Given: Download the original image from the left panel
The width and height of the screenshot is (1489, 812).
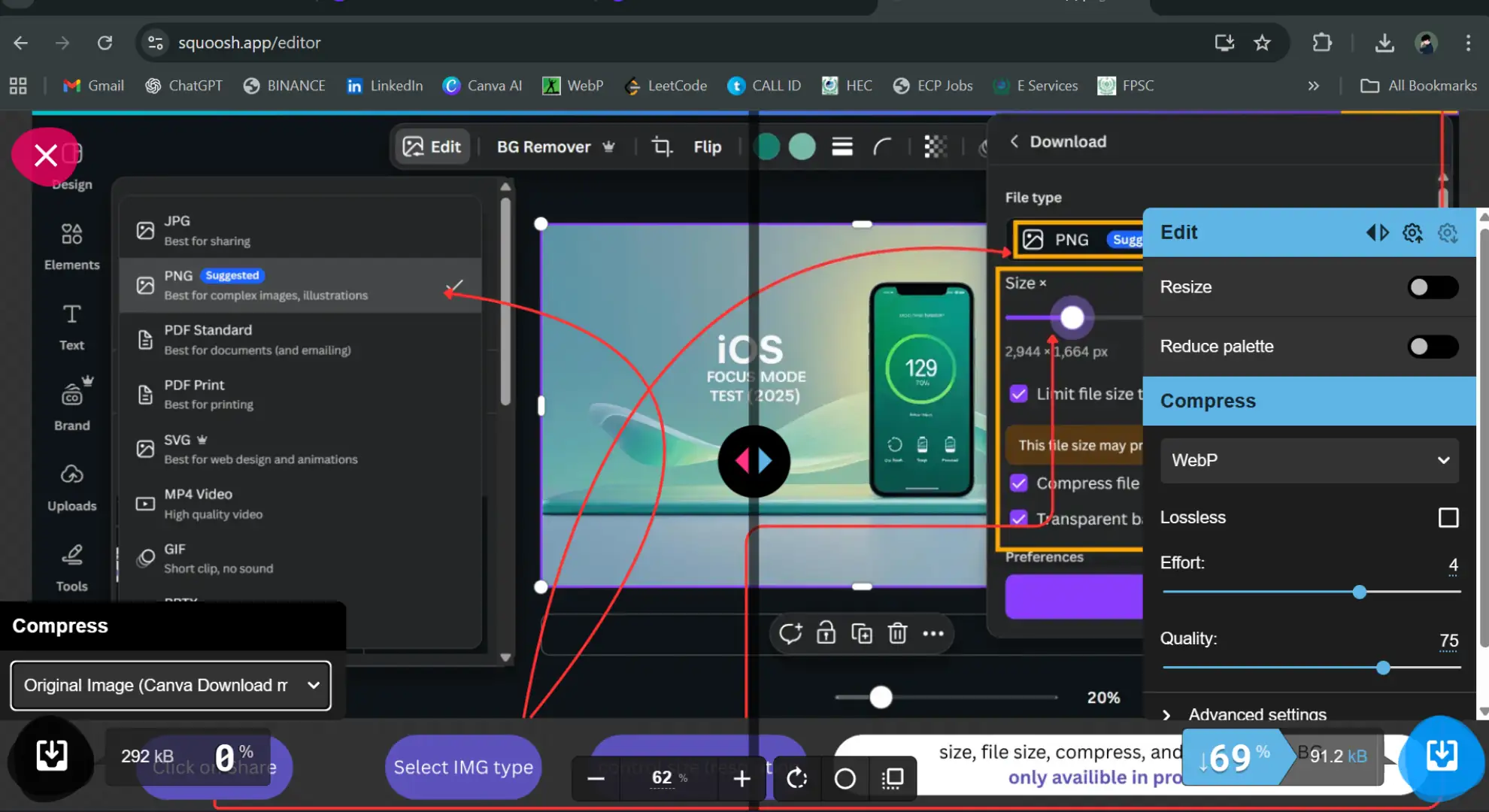Looking at the screenshot, I should 51,755.
